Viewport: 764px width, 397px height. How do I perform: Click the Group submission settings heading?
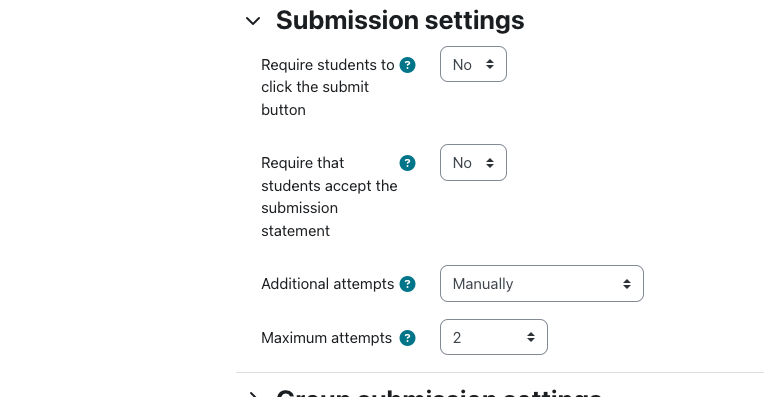[439, 394]
